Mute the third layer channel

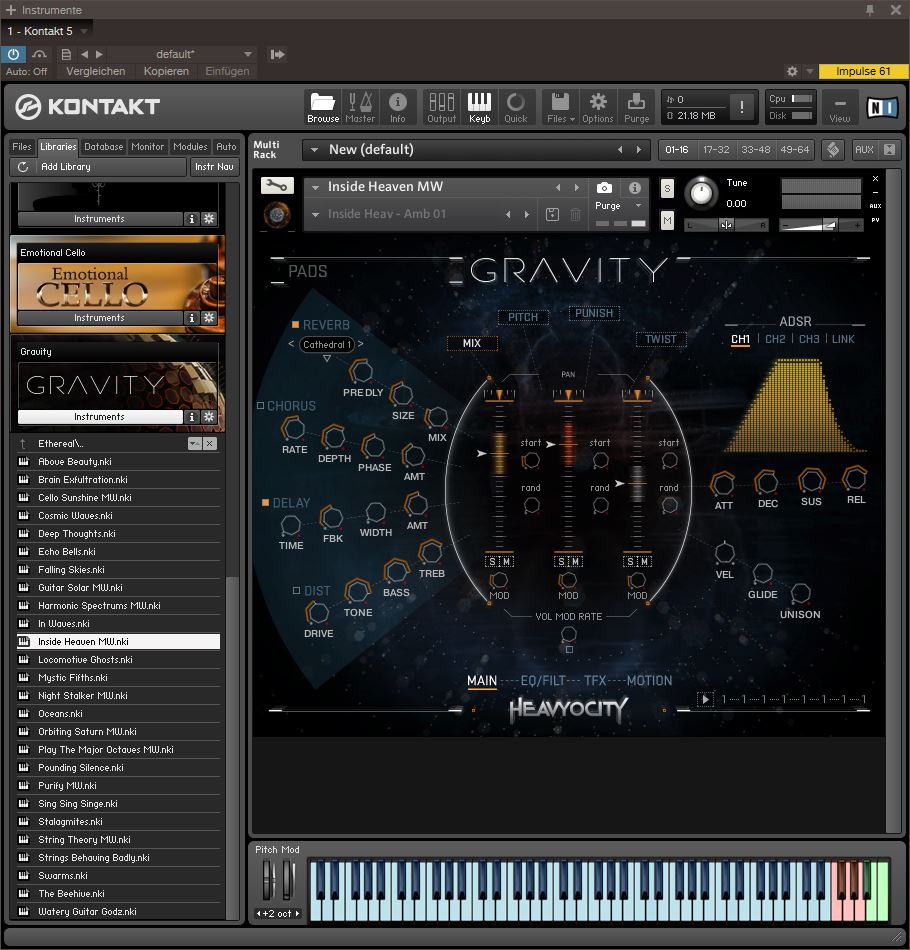tap(644, 562)
